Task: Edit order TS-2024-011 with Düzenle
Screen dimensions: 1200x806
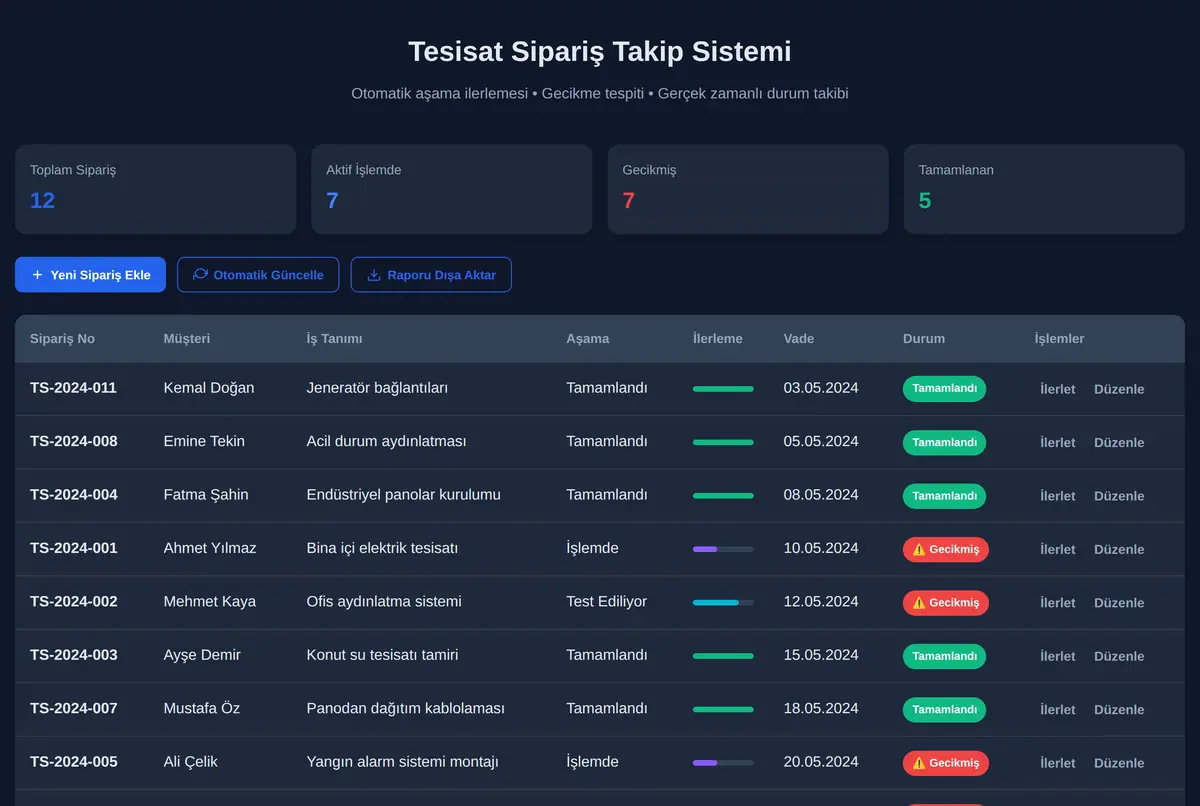Action: tap(1119, 389)
